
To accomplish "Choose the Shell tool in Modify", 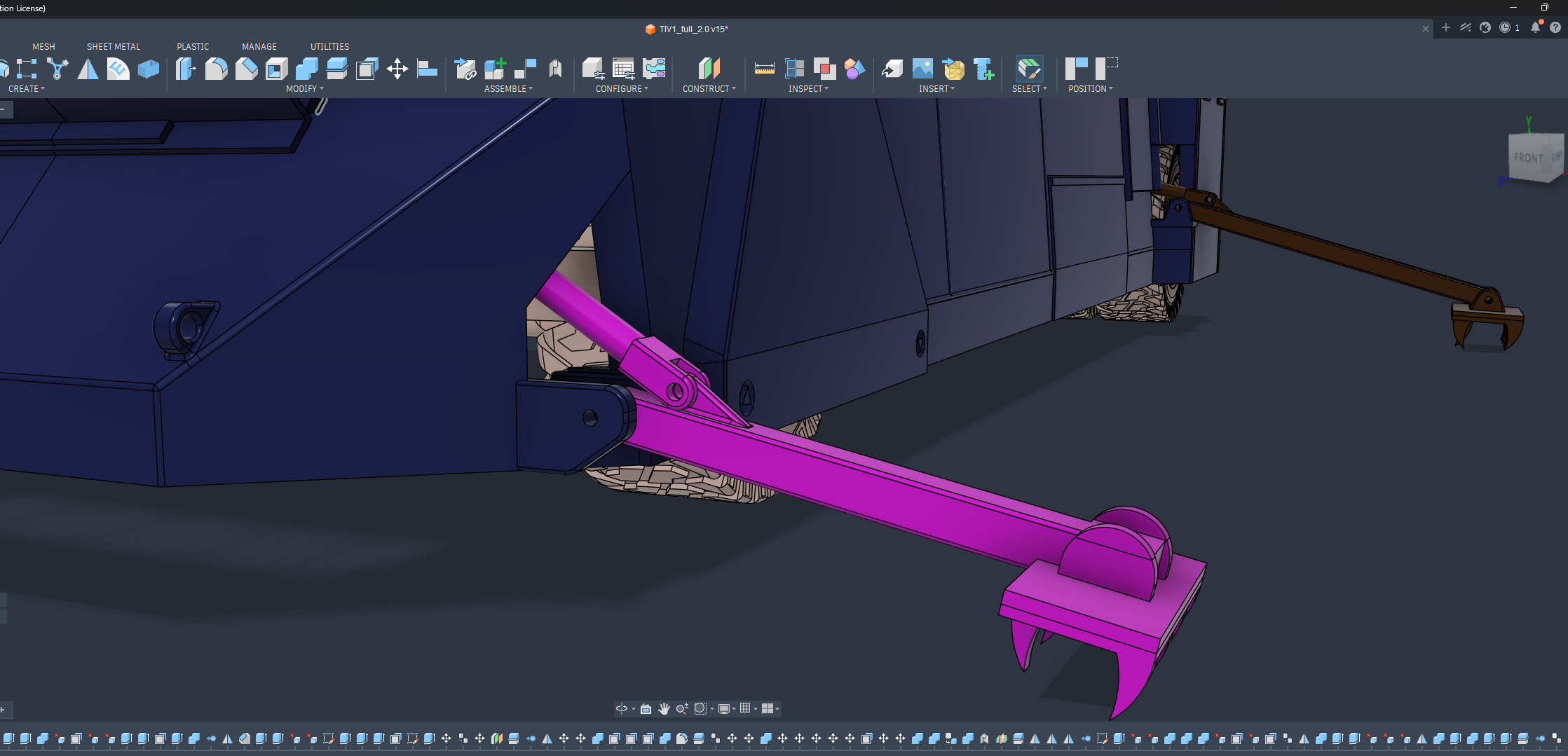I will click(x=277, y=69).
